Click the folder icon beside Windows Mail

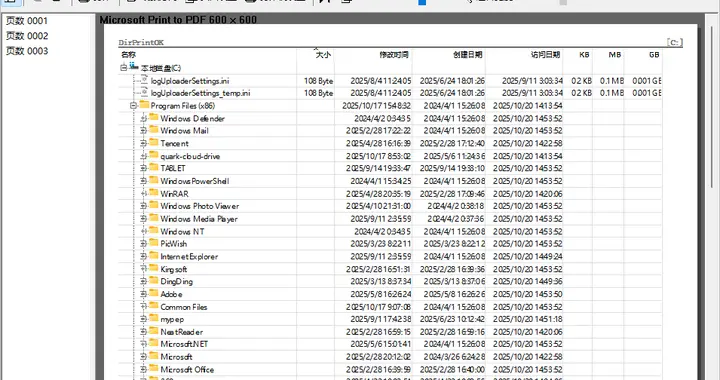(x=154, y=130)
